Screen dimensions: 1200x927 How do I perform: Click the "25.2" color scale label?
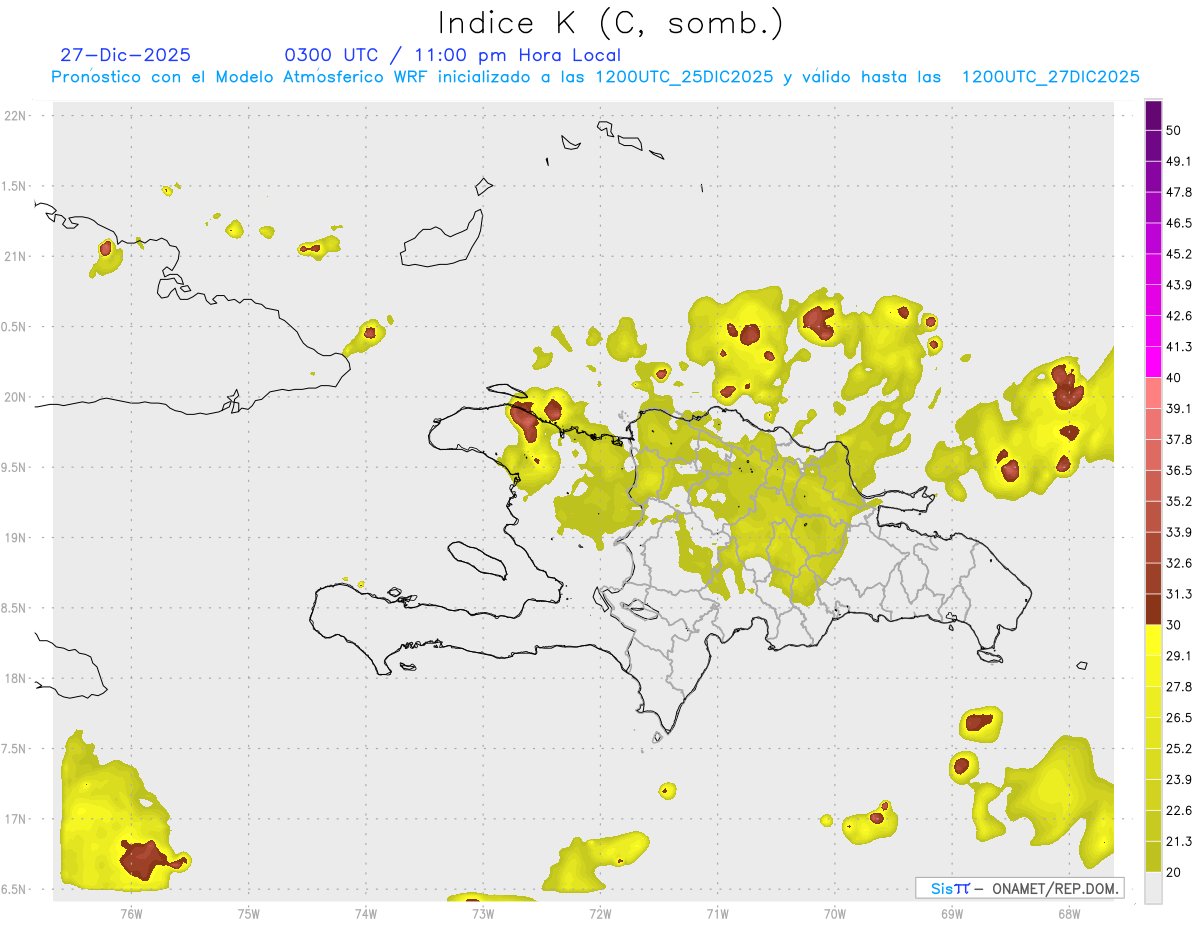[1179, 749]
